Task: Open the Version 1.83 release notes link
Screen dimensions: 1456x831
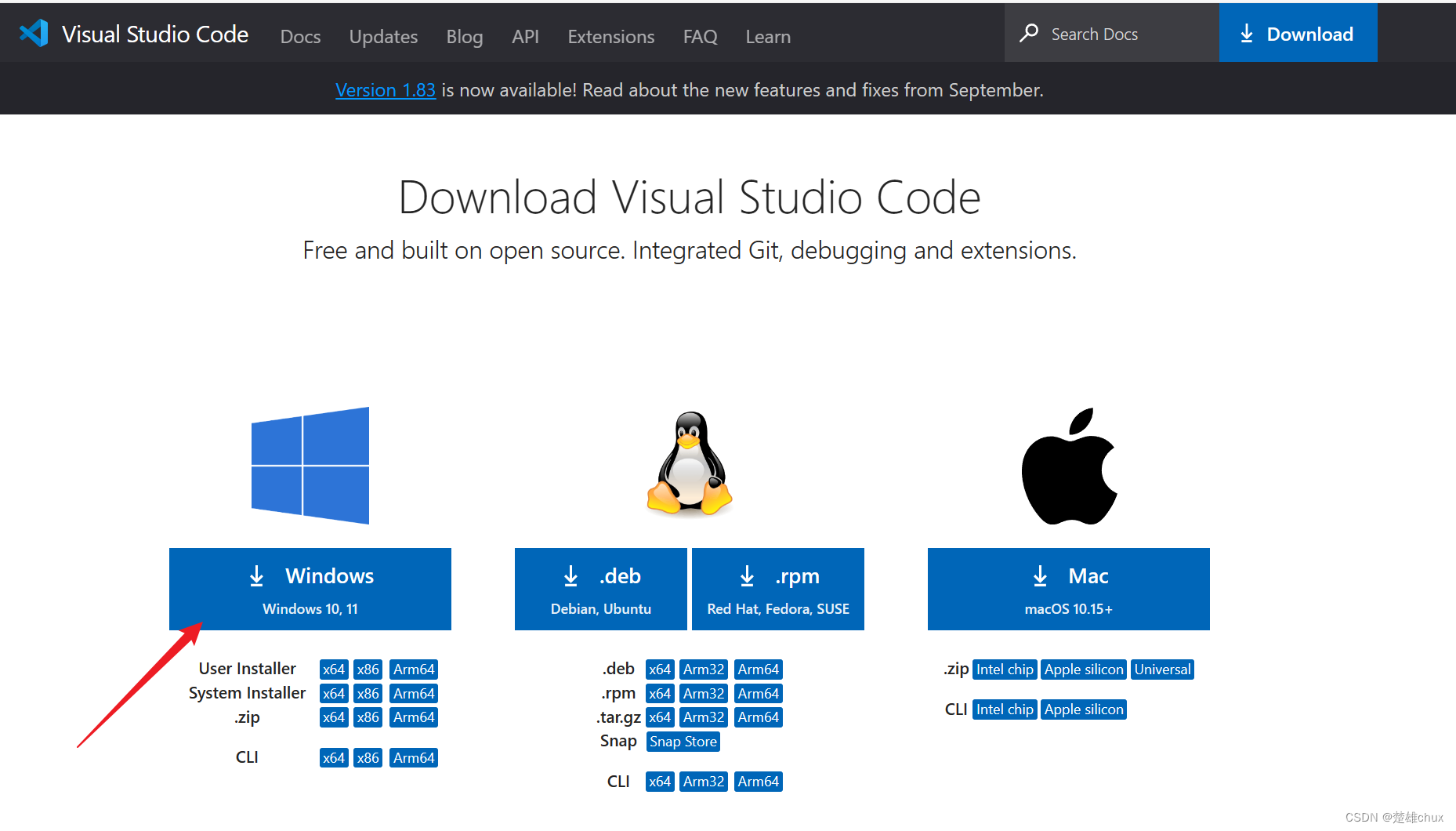Action: (385, 89)
